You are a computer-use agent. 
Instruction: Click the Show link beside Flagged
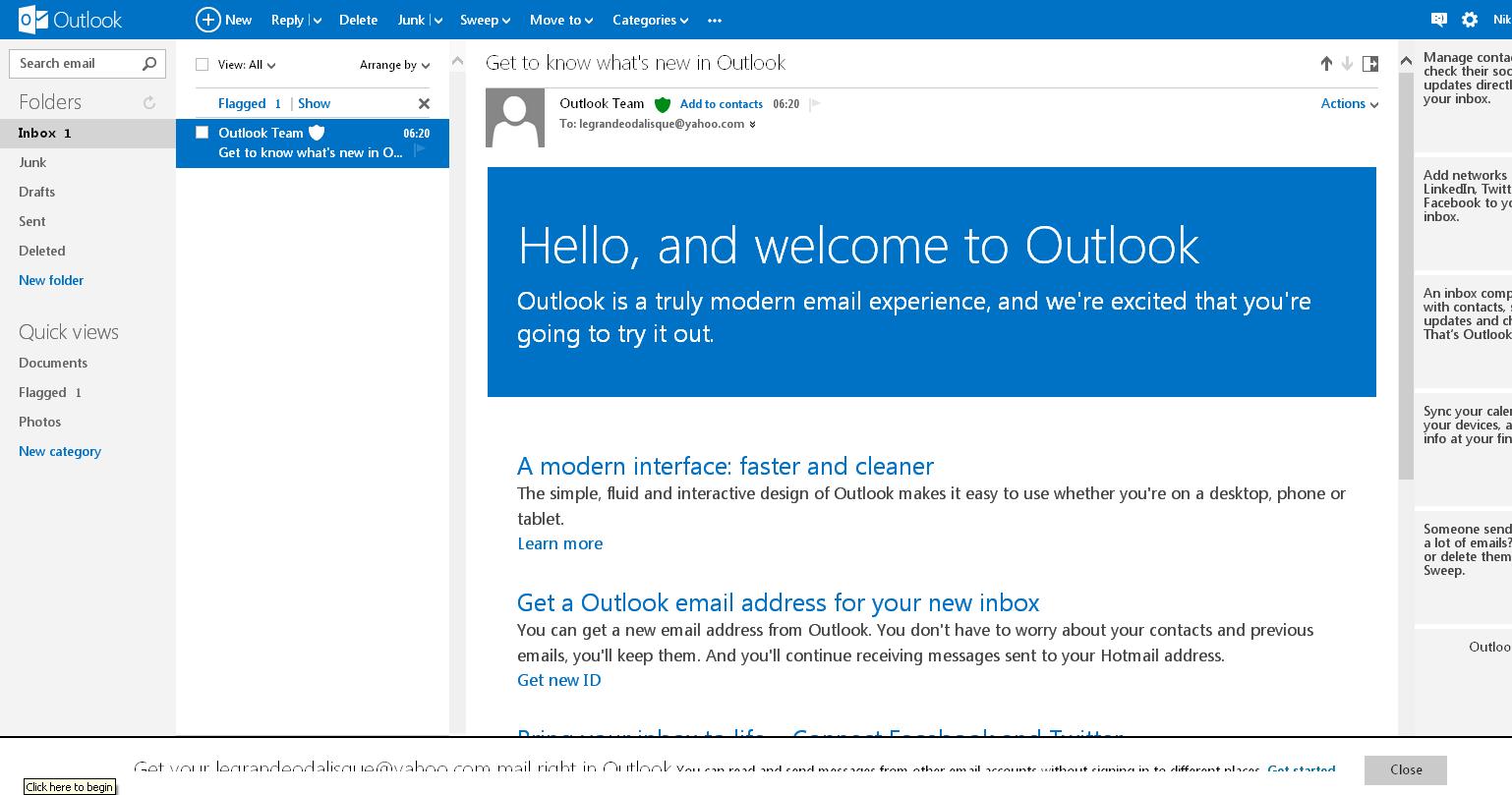tap(315, 103)
